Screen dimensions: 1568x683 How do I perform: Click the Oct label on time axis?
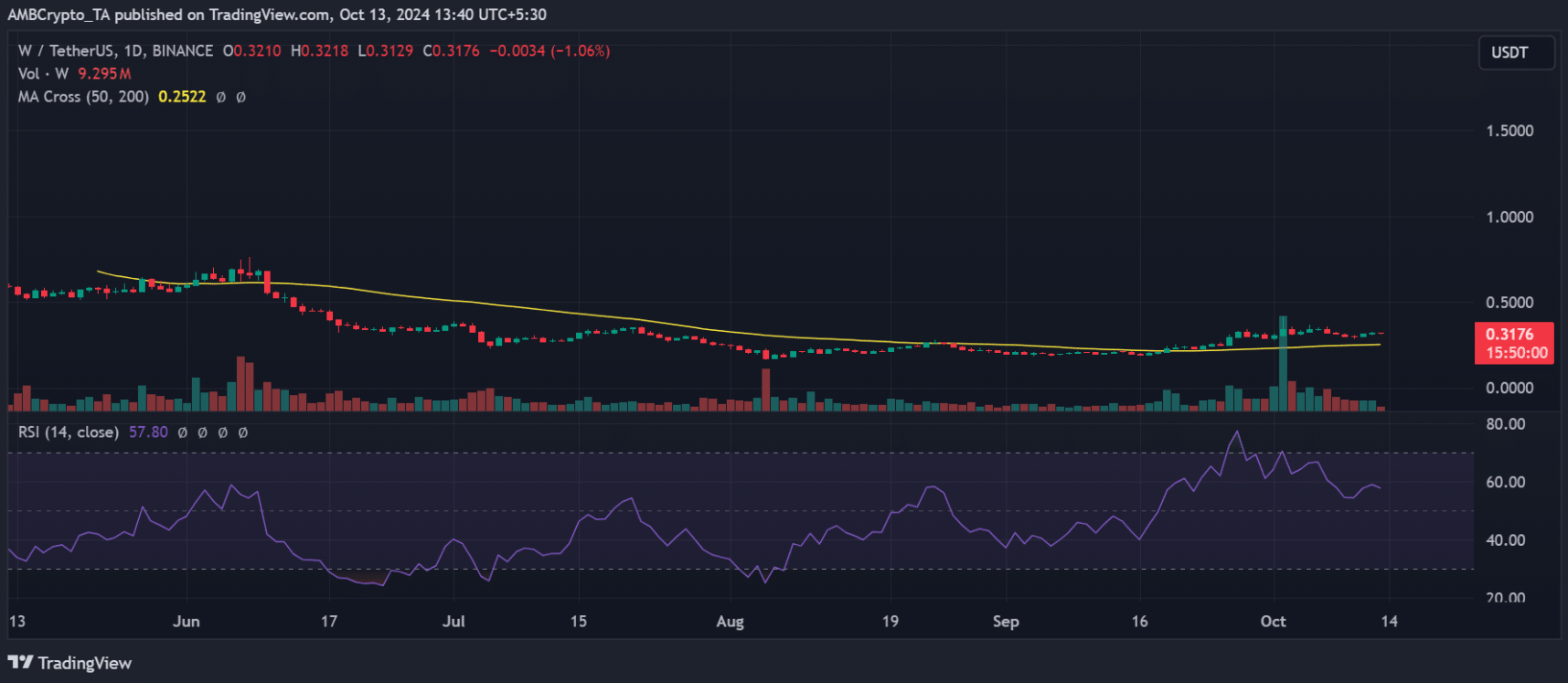point(1273,622)
